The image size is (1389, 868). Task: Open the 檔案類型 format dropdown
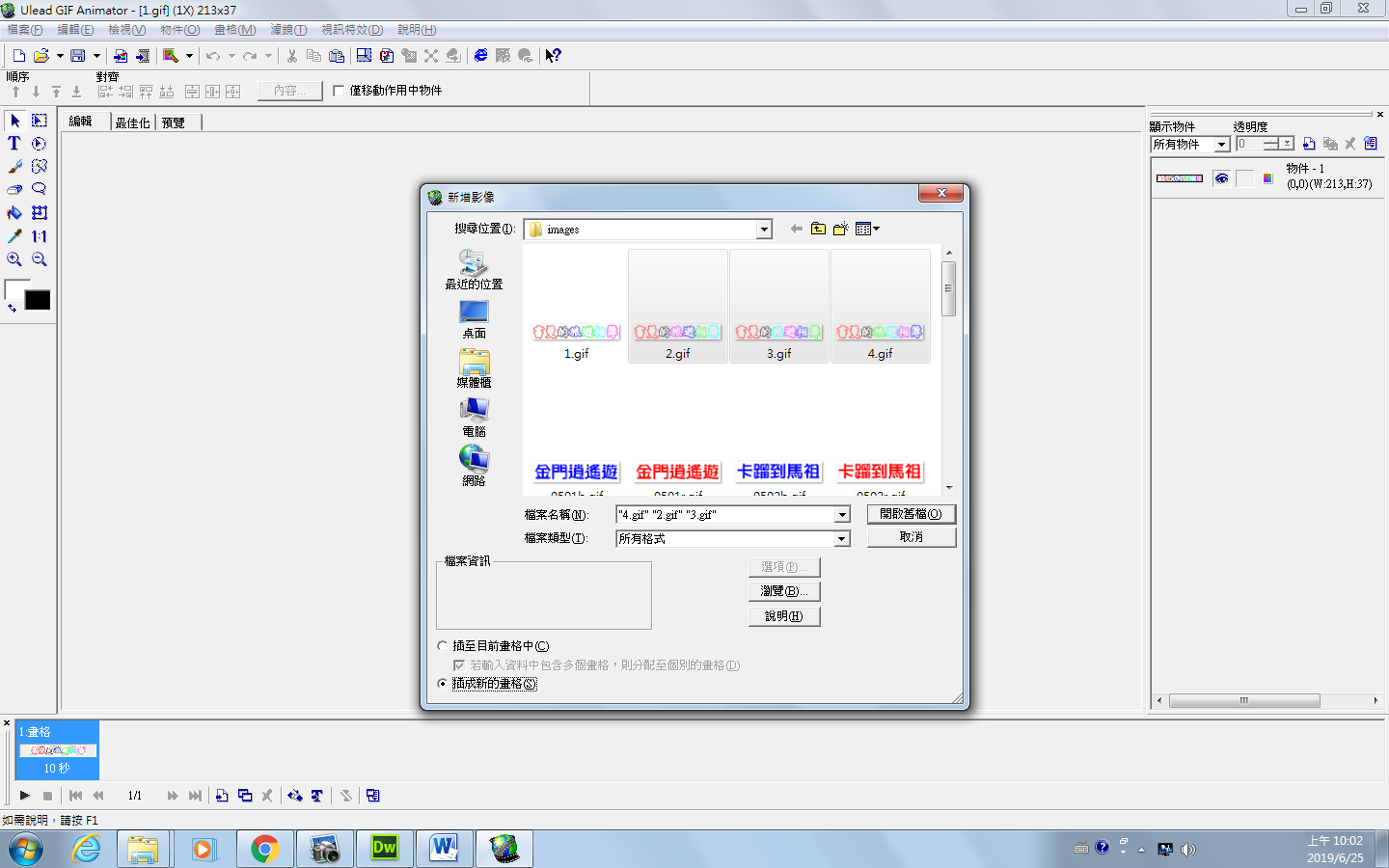842,539
